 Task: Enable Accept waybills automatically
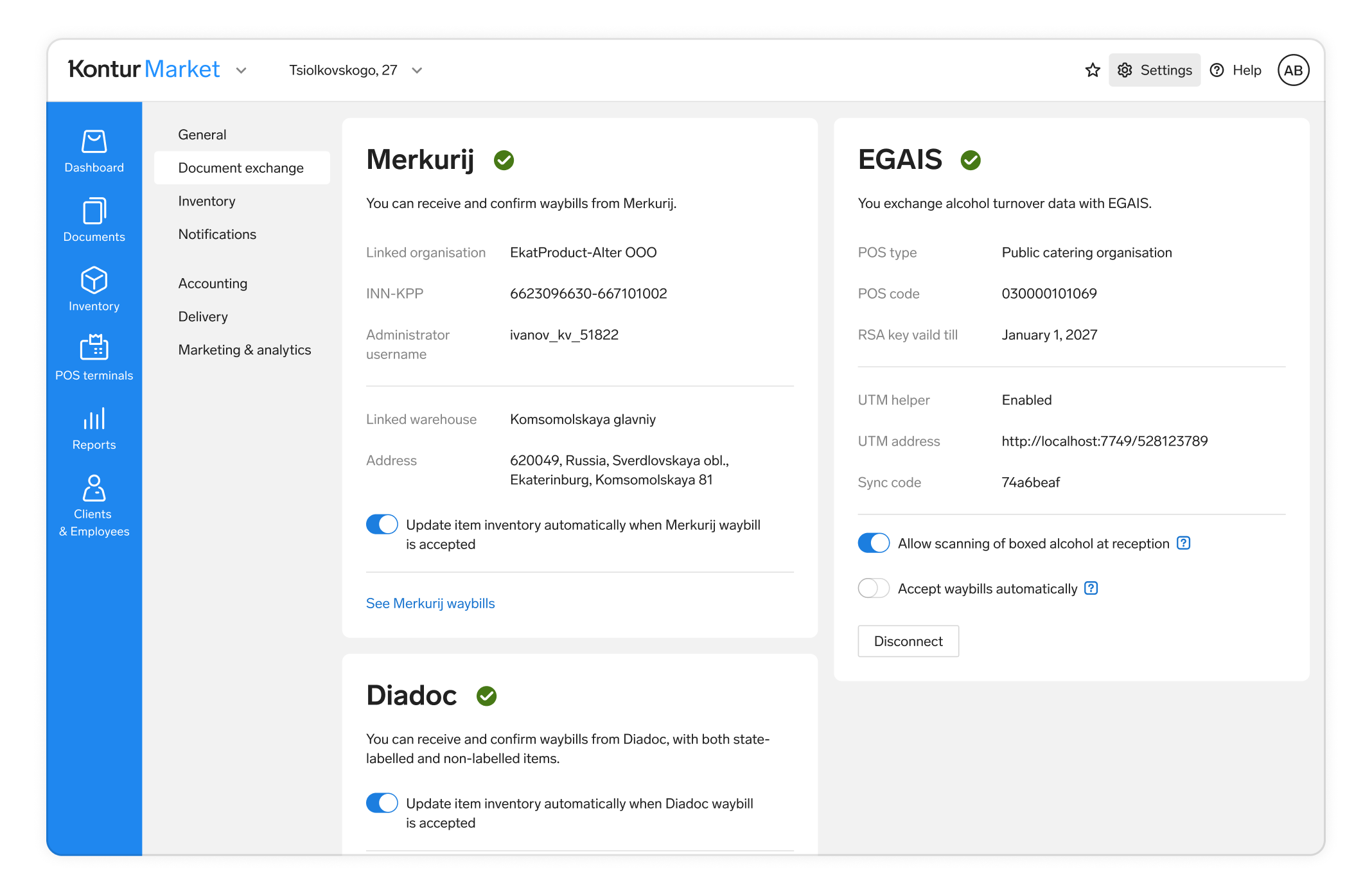(873, 588)
